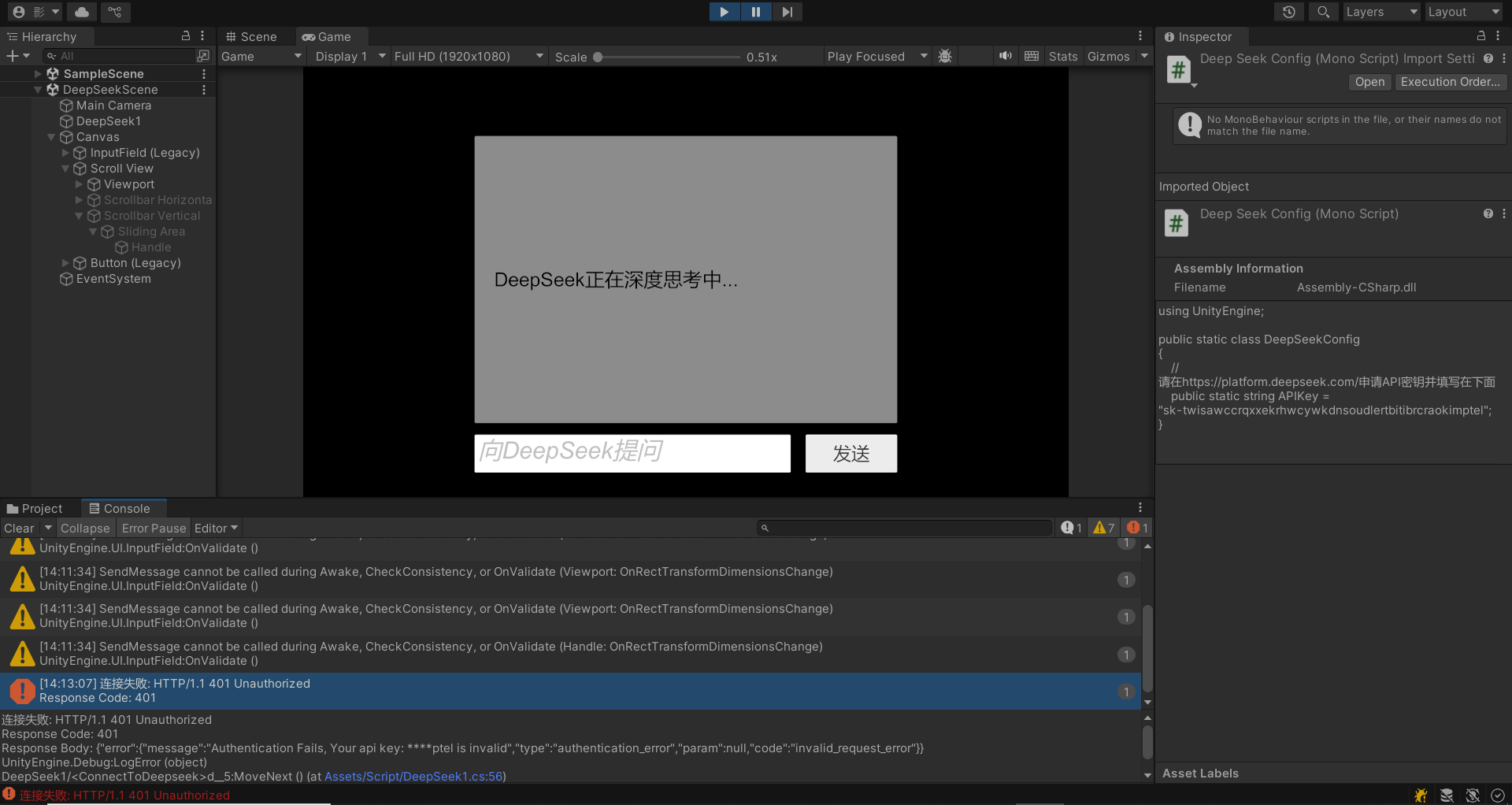Switch to the Scene tab
Screen dimensions: 1512x805
click(251, 36)
